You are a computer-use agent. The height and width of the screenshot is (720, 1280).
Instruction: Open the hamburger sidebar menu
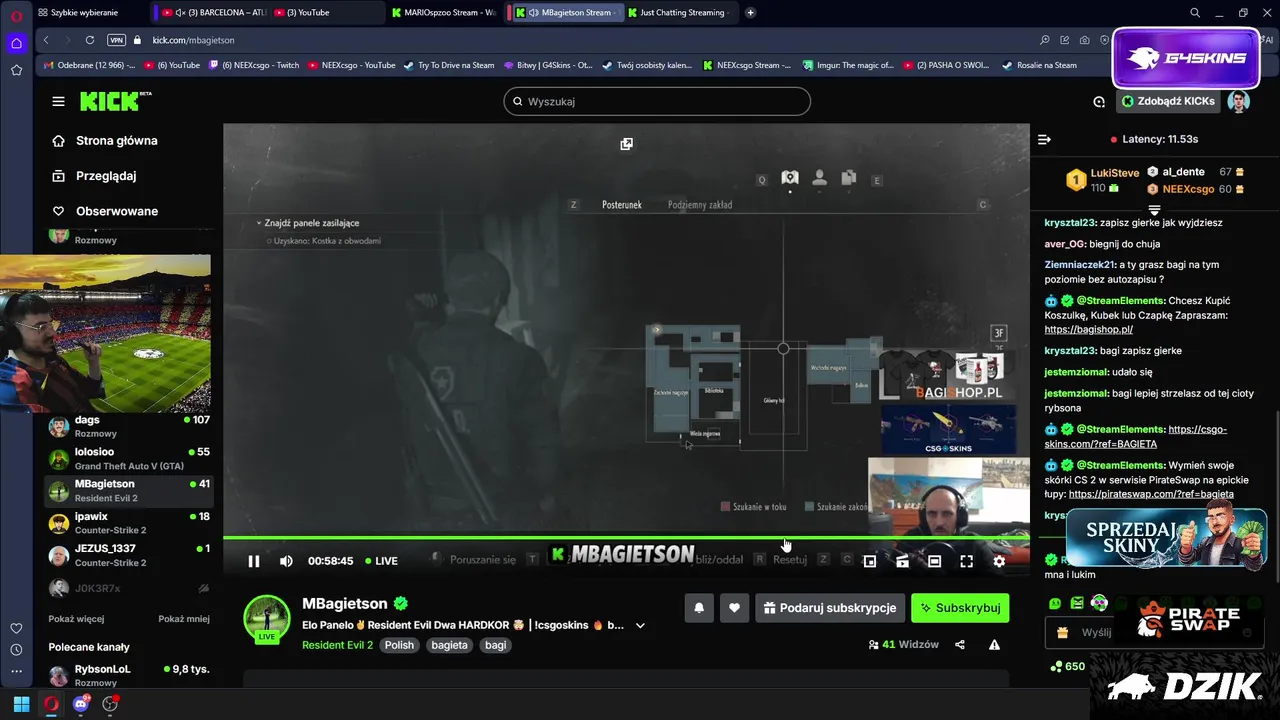58,101
